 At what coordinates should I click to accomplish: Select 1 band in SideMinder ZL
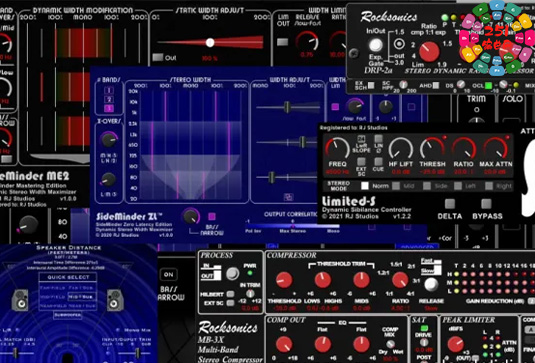tap(109, 90)
